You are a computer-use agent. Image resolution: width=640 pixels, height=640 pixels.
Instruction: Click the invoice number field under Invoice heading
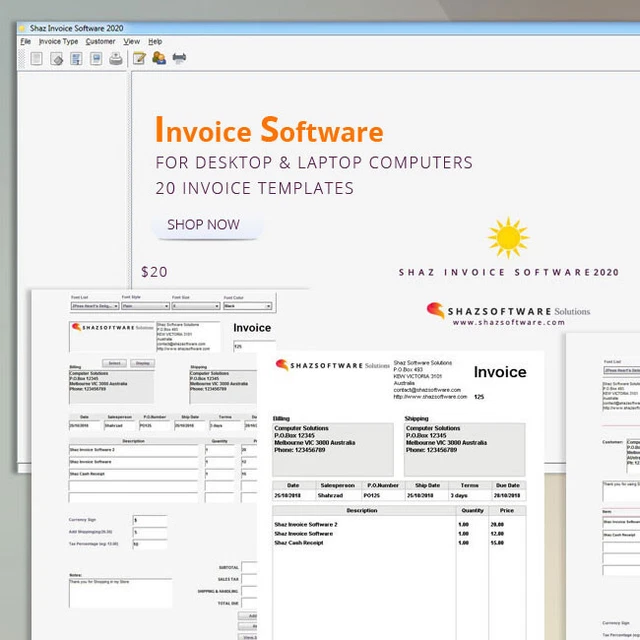tap(254, 346)
